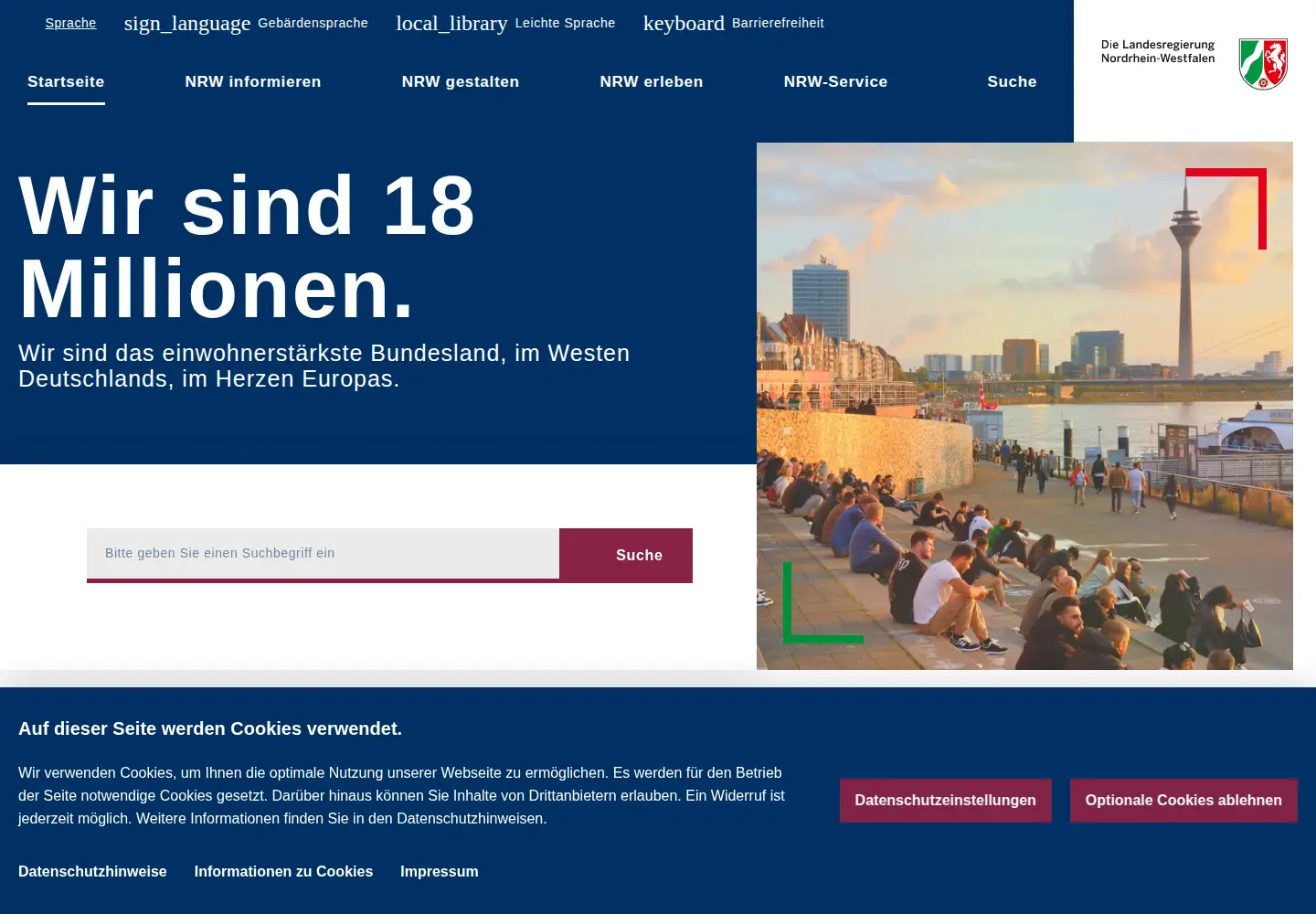Open the Datenschutzhinweise link
The width and height of the screenshot is (1316, 914).
pyautogui.click(x=92, y=871)
